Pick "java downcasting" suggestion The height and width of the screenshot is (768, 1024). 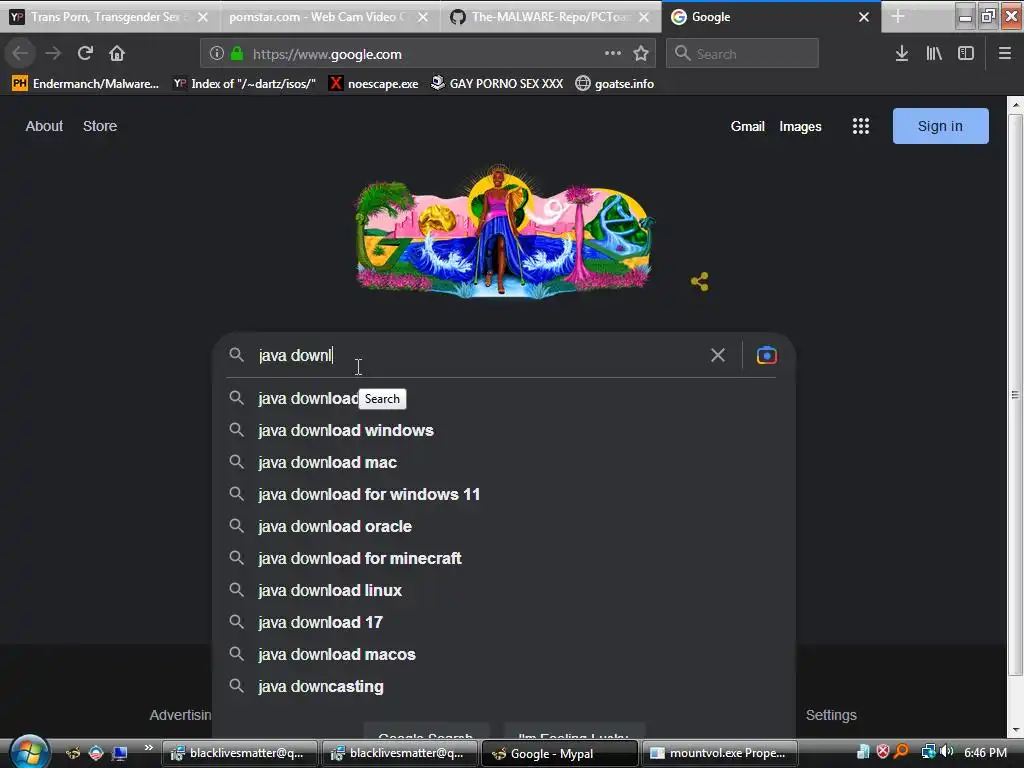[x=503, y=686]
